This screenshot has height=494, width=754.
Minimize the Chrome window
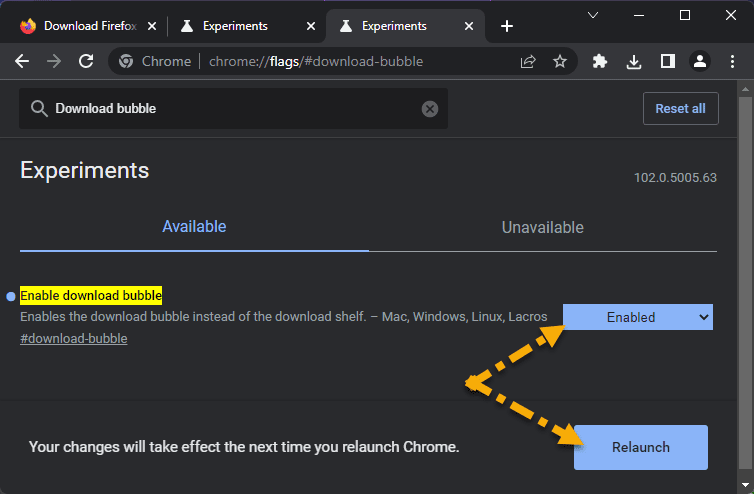click(639, 15)
